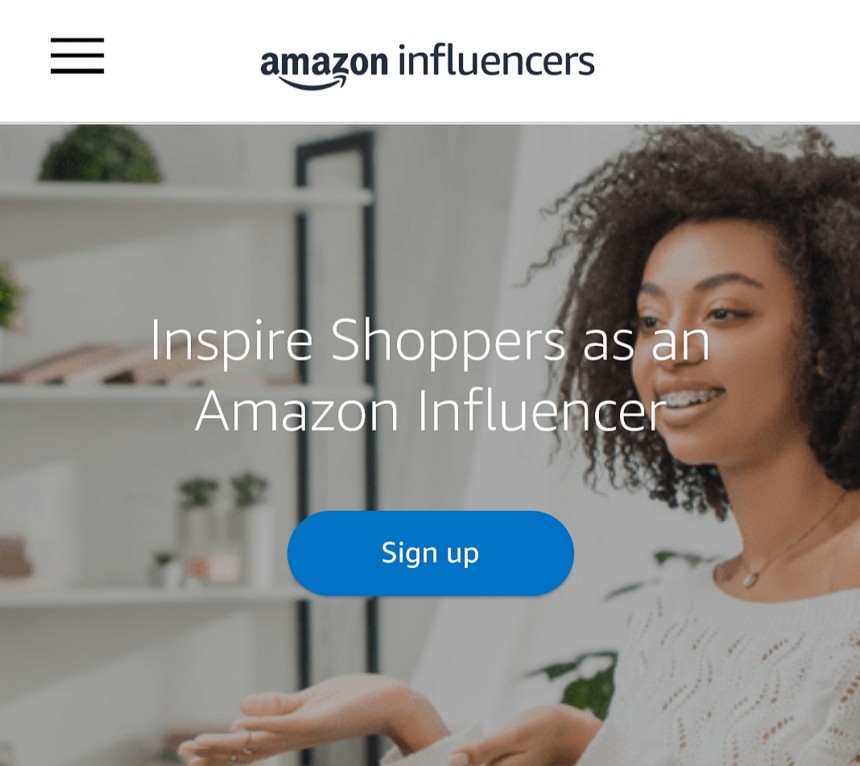Image resolution: width=860 pixels, height=766 pixels.
Task: Click the round topiary plant on top shelf
Action: tap(100, 154)
